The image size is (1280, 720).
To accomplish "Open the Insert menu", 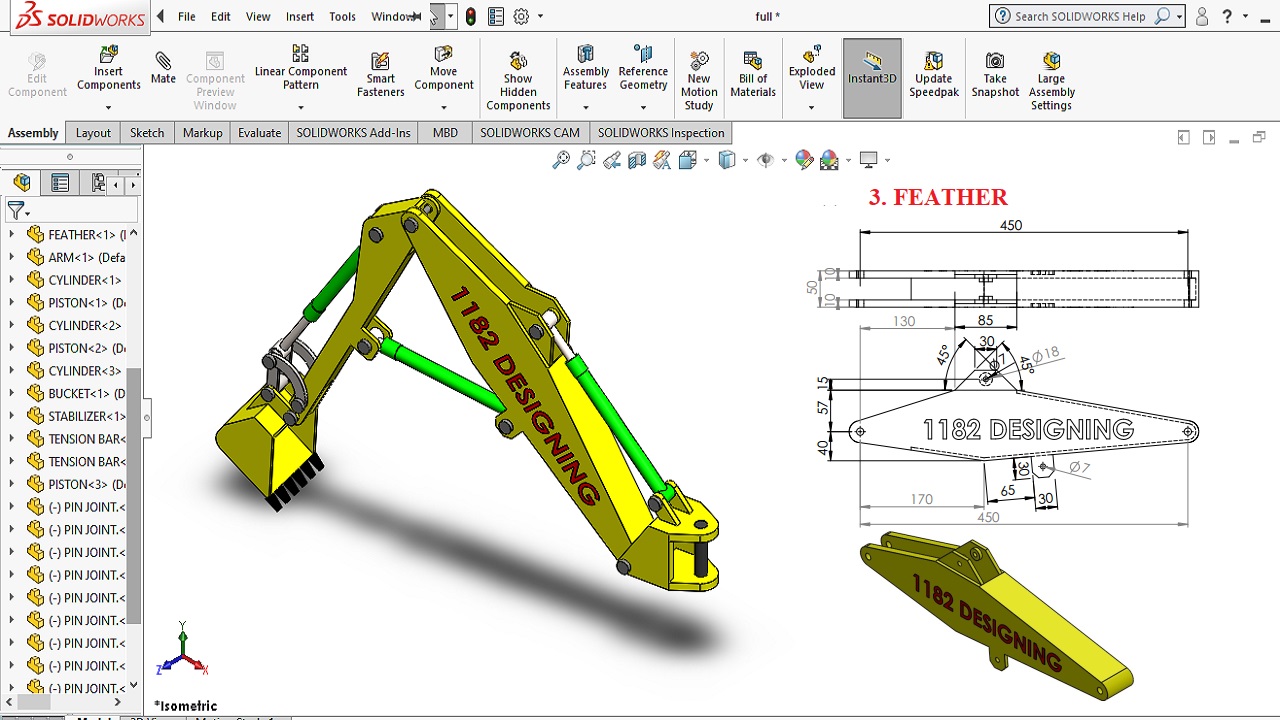I will click(300, 16).
